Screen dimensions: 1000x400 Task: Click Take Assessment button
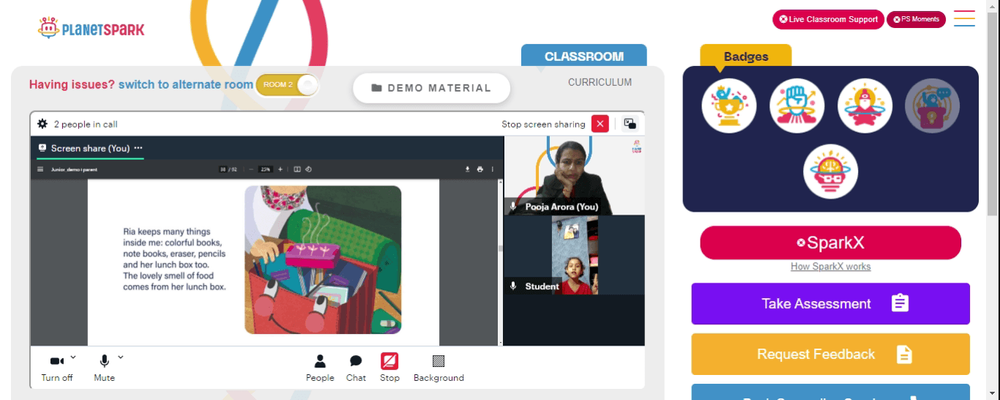tap(830, 304)
